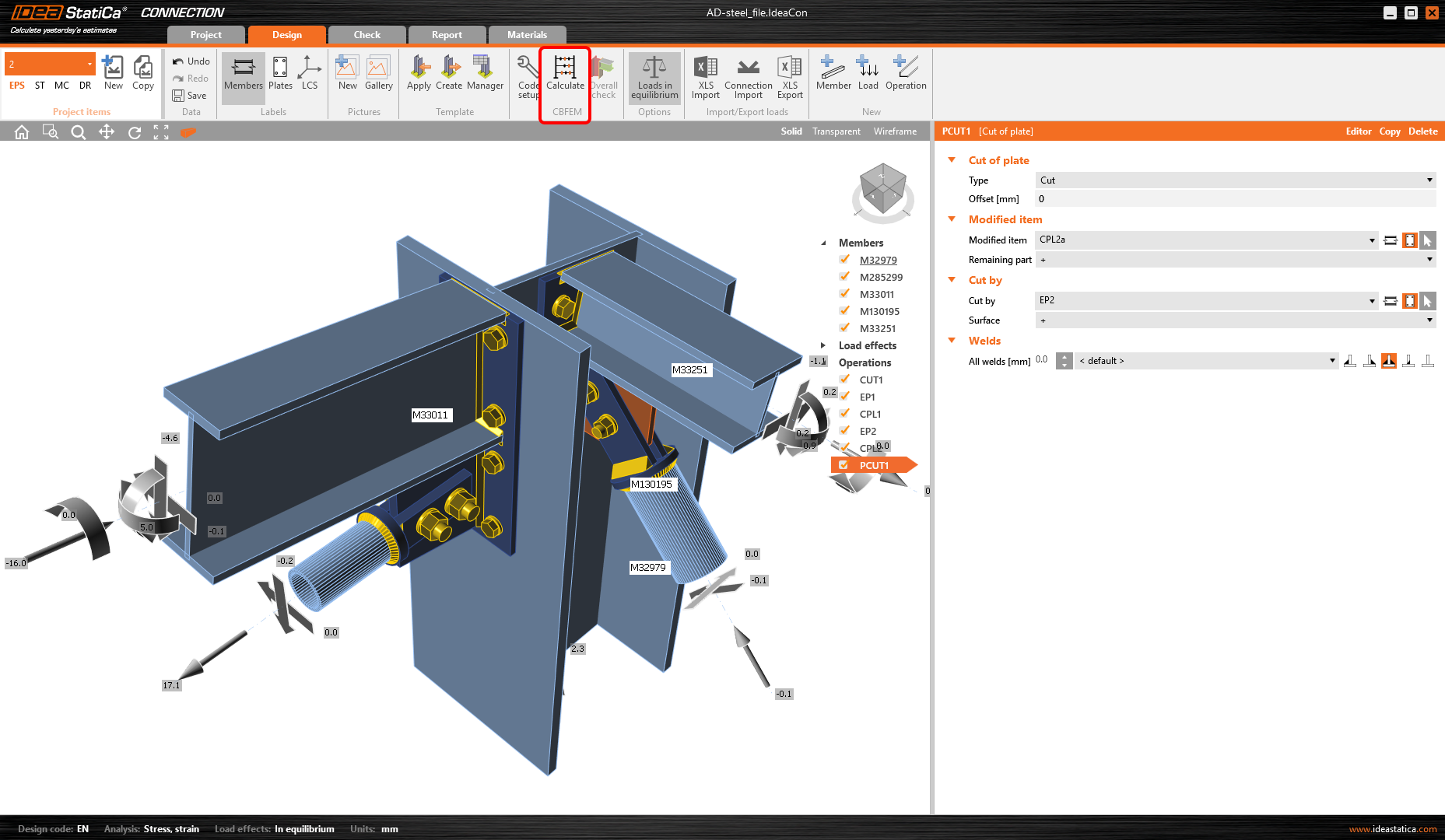Switch view to Wireframe mode
Screen dimensions: 1445x840
click(895, 131)
